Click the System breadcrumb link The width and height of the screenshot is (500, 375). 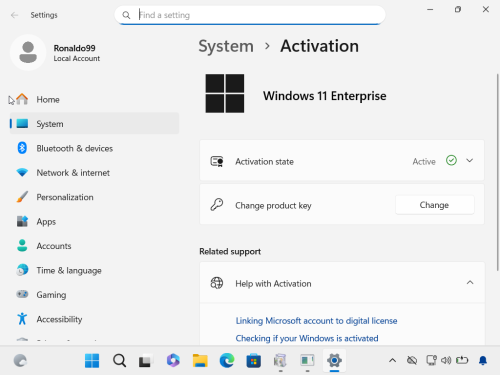point(226,46)
